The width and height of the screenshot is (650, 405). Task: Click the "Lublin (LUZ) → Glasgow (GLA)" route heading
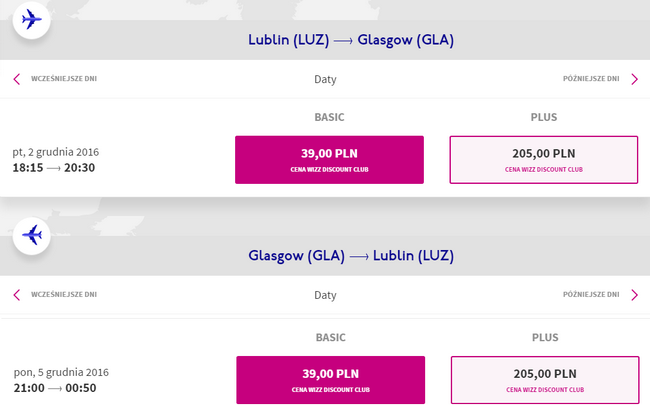[x=351, y=40]
